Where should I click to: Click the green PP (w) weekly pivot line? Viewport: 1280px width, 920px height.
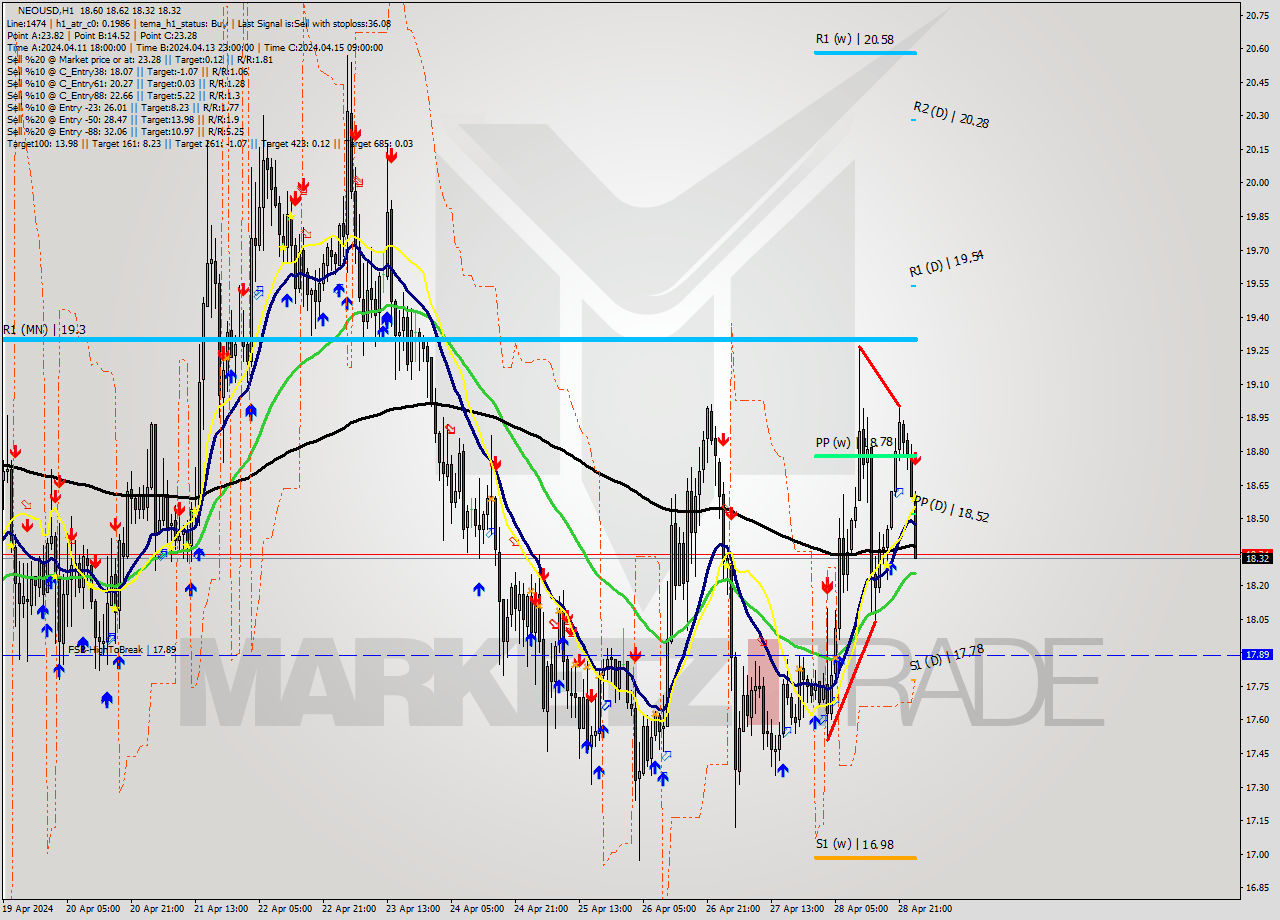865,456
